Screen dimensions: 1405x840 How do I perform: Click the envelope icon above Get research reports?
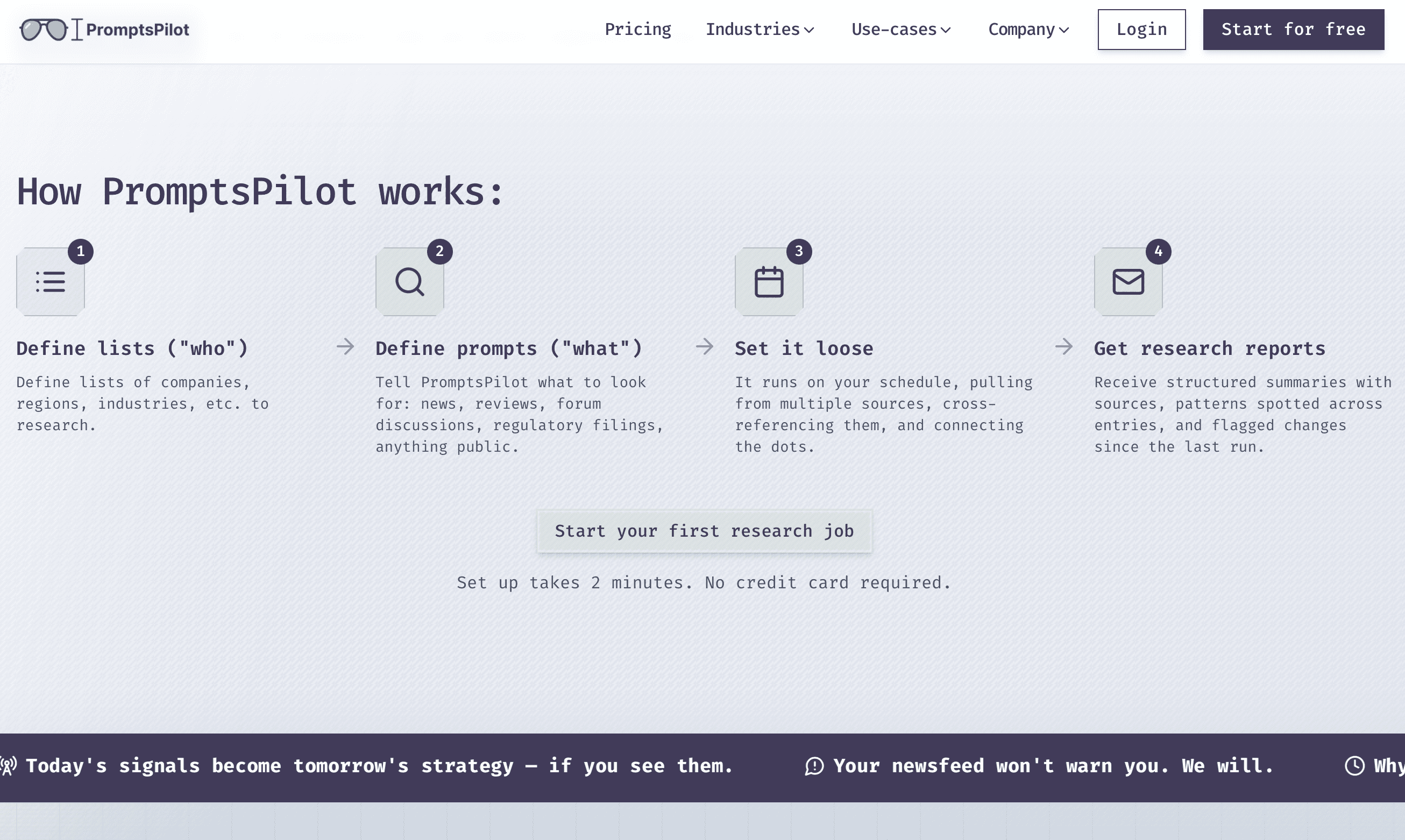pos(1127,281)
